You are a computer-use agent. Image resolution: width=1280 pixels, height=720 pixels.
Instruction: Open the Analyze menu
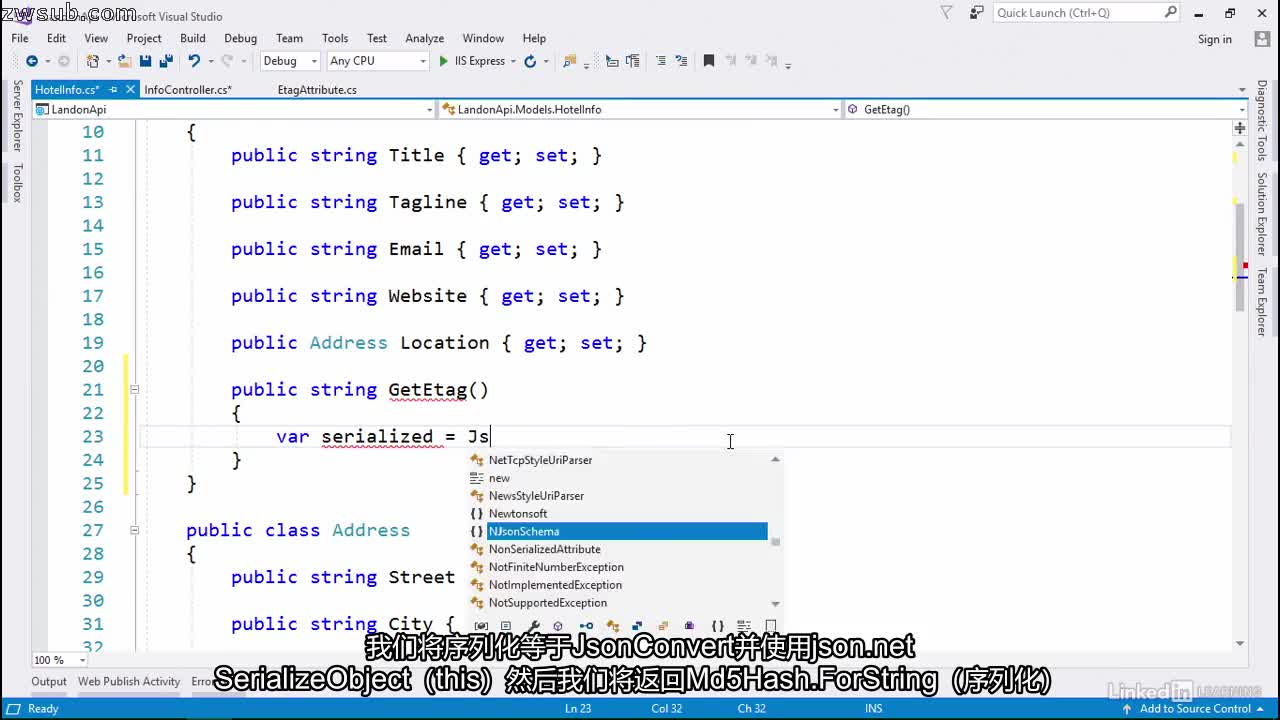point(424,38)
